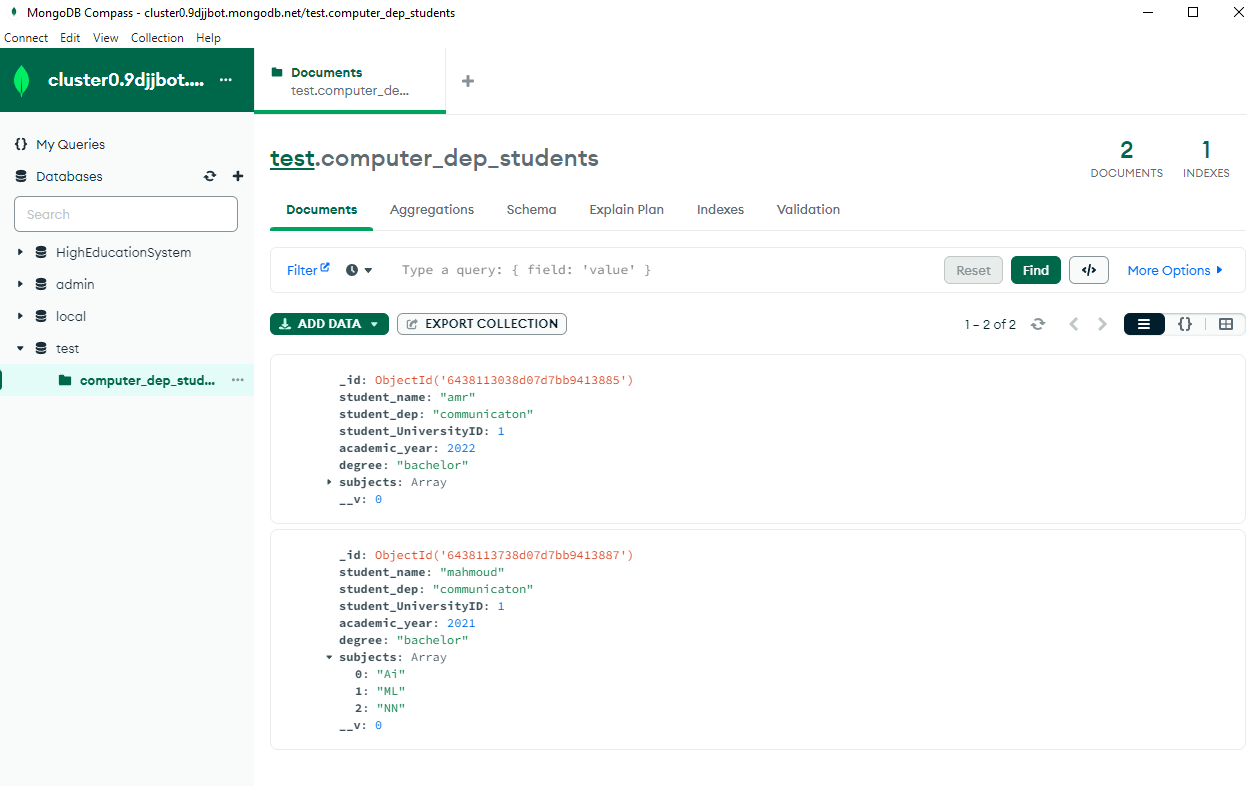Viewport: 1247px width, 786px height.
Task: Switch to table view mode
Action: [1225, 324]
